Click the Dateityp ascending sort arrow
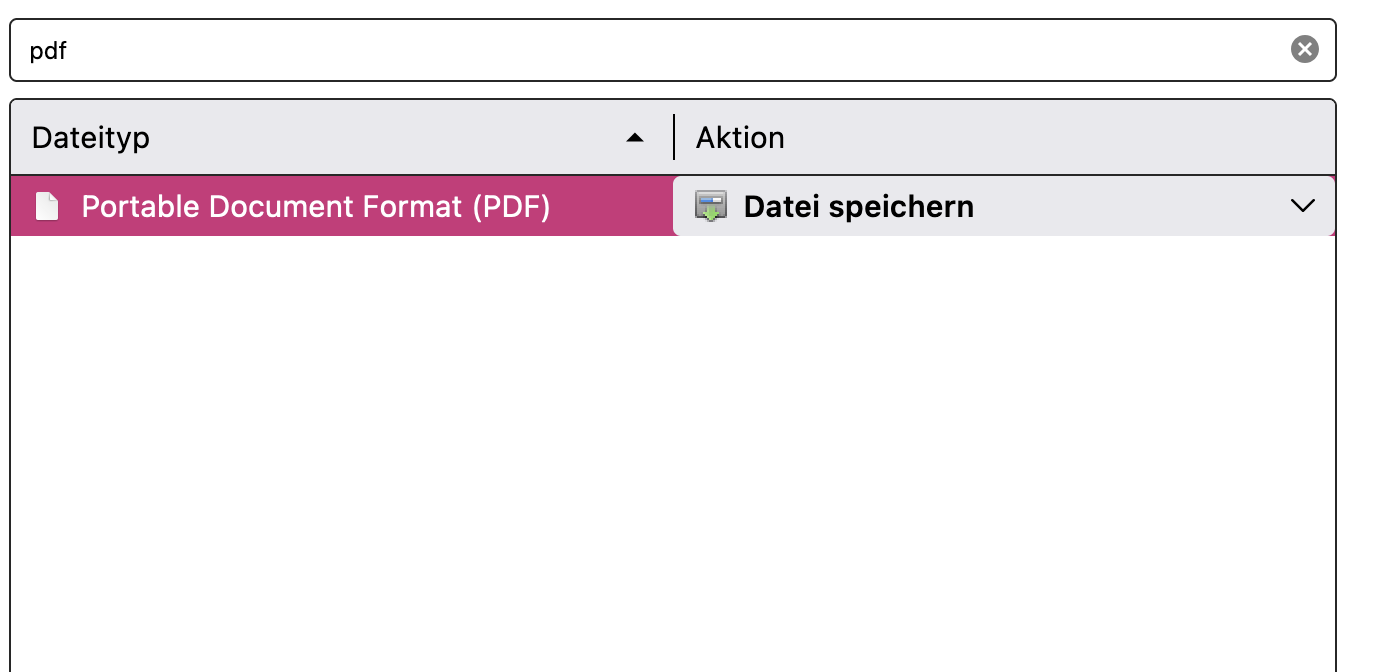The image size is (1376, 672). pyautogui.click(x=634, y=138)
